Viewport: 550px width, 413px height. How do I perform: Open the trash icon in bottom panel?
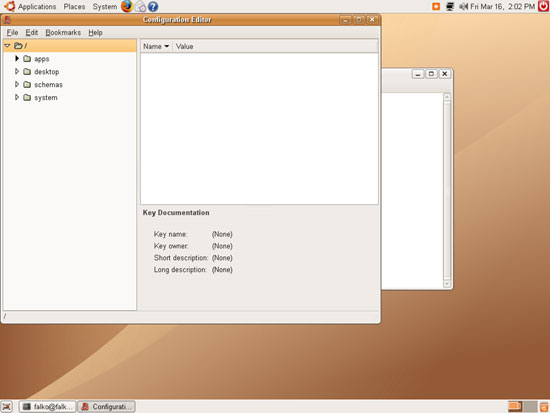(x=544, y=407)
